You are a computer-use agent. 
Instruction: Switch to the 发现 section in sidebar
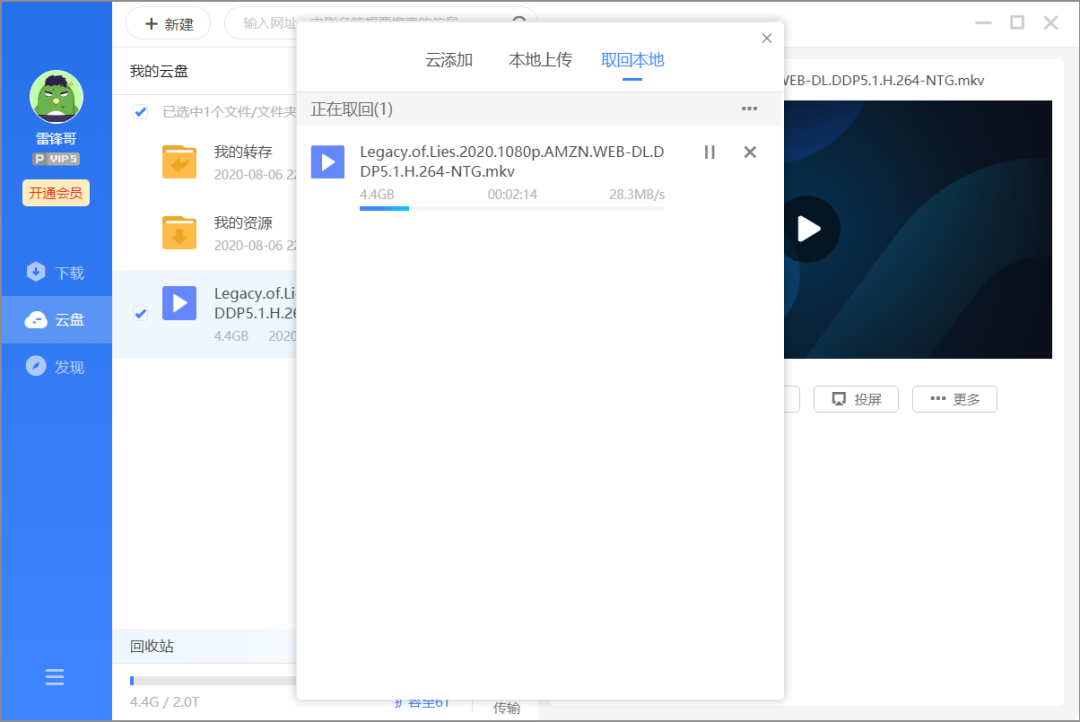[55, 366]
